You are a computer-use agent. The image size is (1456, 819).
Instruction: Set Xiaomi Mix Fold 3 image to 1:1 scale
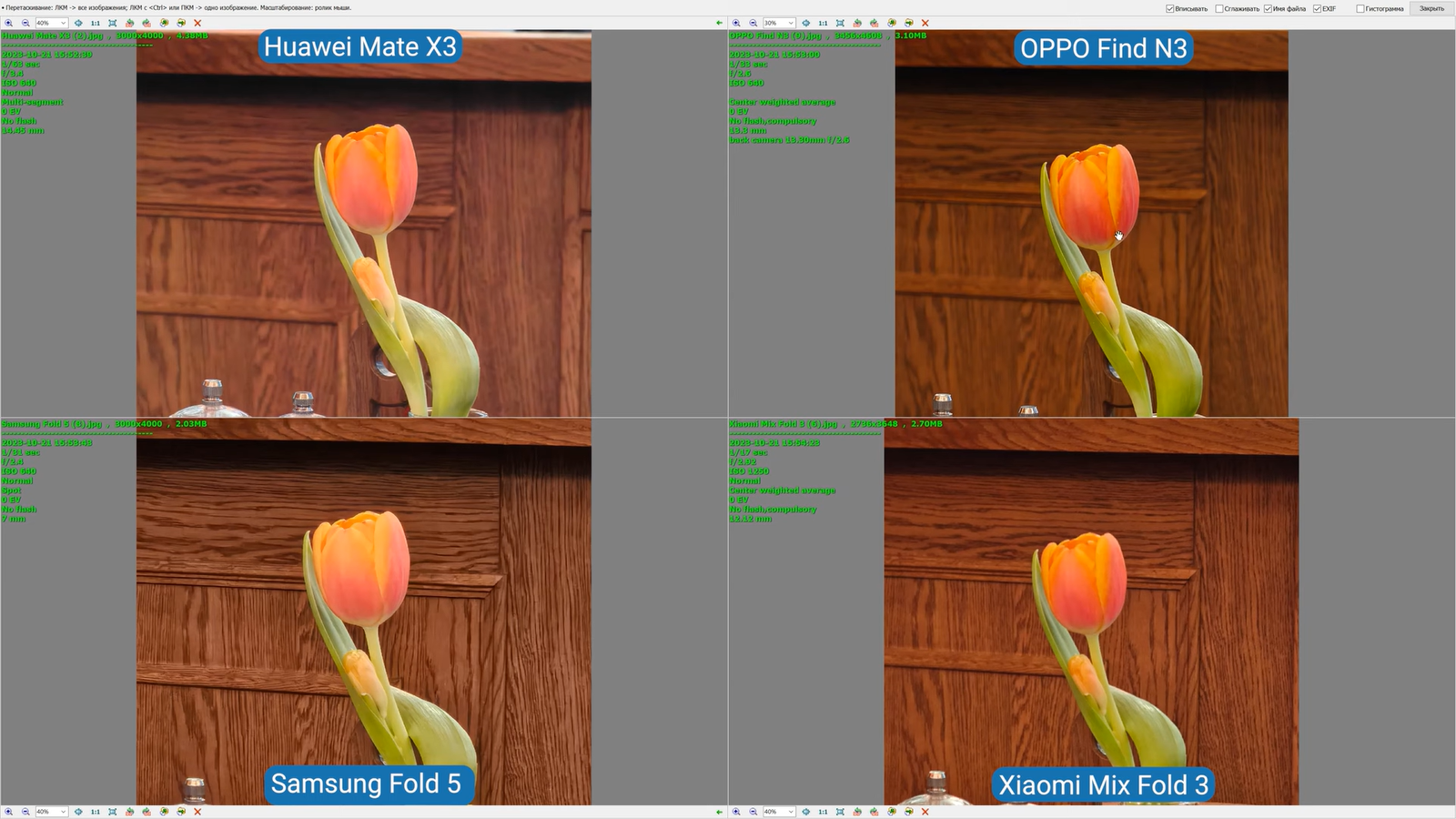(x=823, y=812)
